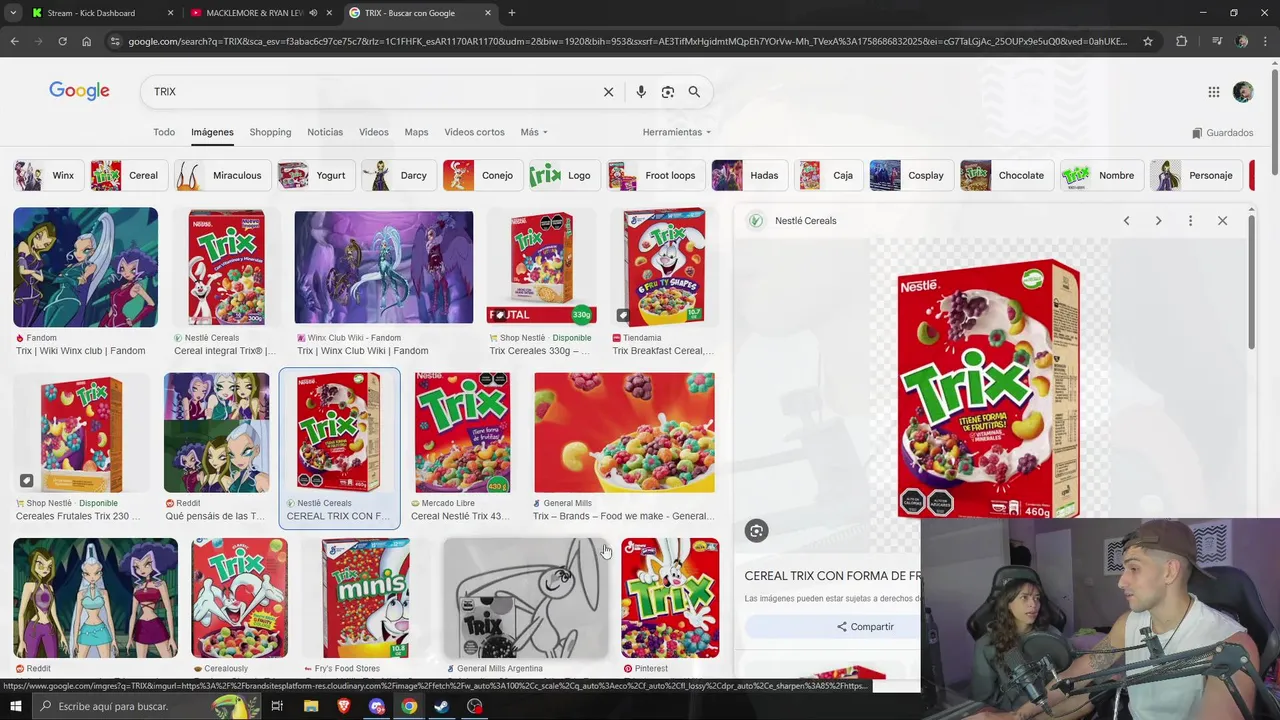Reload the current page
The height and width of the screenshot is (720, 1280).
(x=62, y=41)
